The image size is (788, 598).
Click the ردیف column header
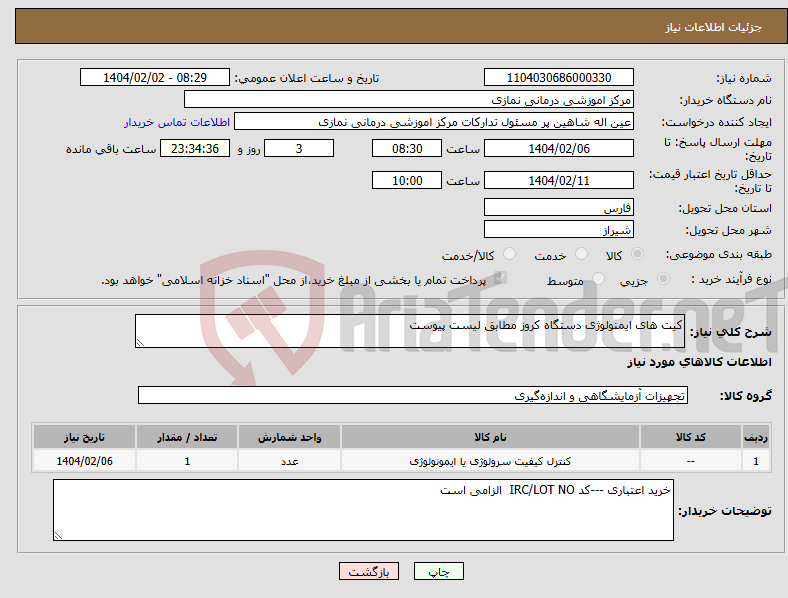tap(756, 437)
